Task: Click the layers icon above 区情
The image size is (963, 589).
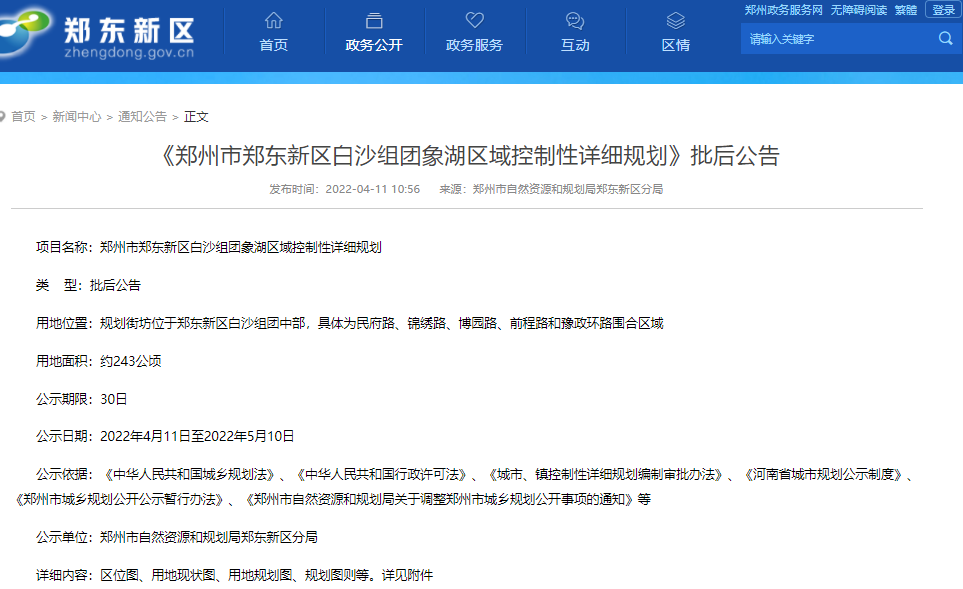Action: click(x=676, y=21)
